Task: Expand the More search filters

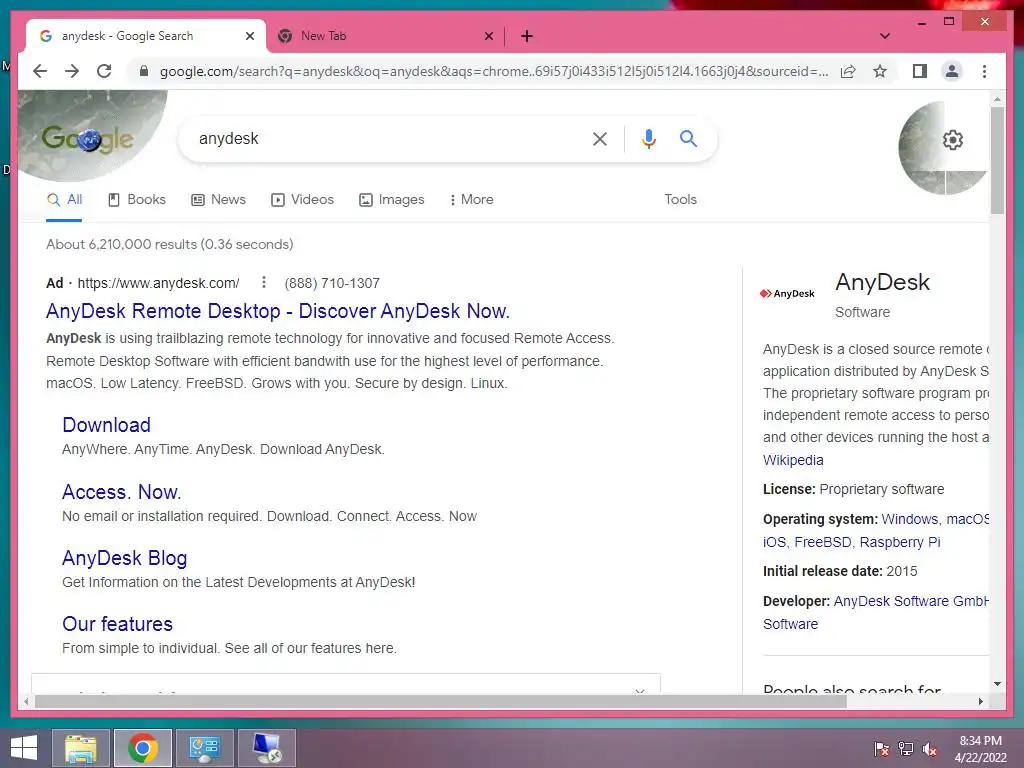Action: pos(471,199)
